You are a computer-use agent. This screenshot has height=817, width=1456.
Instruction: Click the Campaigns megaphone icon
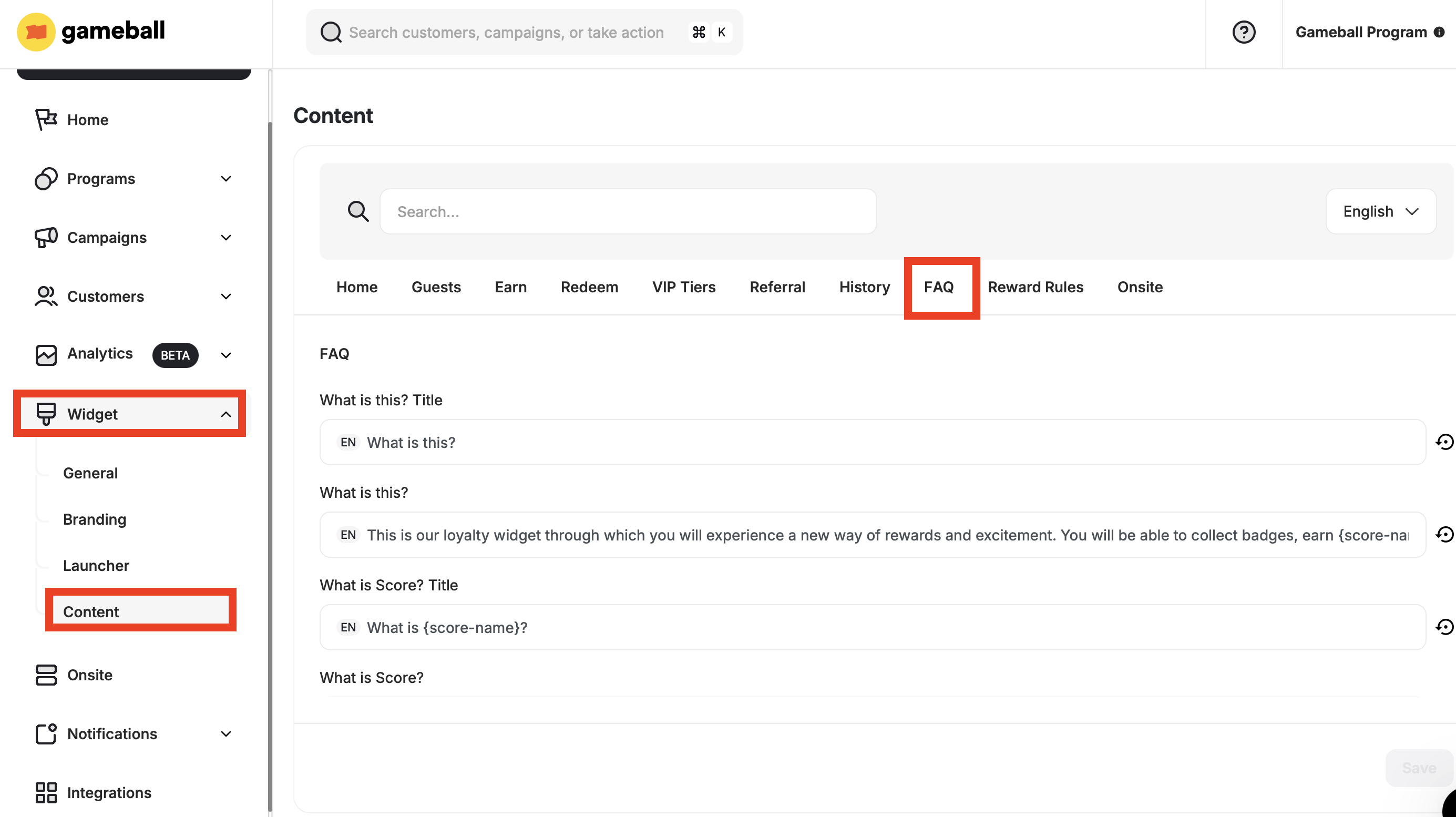(45, 238)
